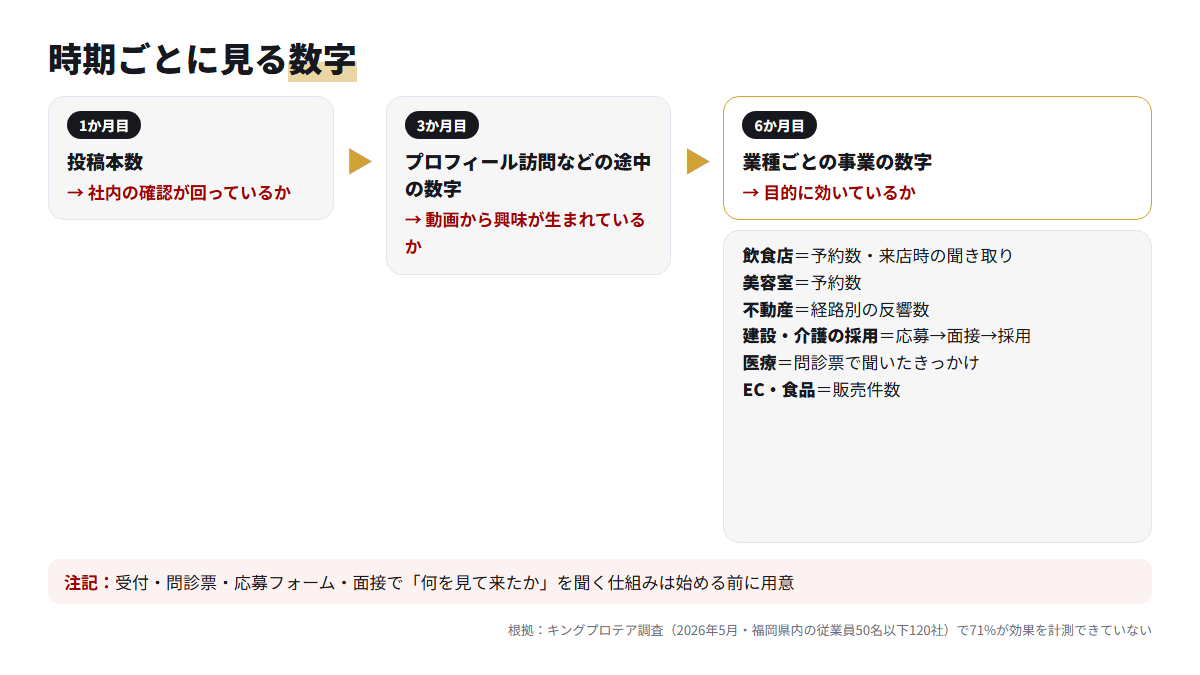The width and height of the screenshot is (1200, 675).
Task: Click the line 建設・介護の採用＝応募→面接→採用
Action: point(886,336)
